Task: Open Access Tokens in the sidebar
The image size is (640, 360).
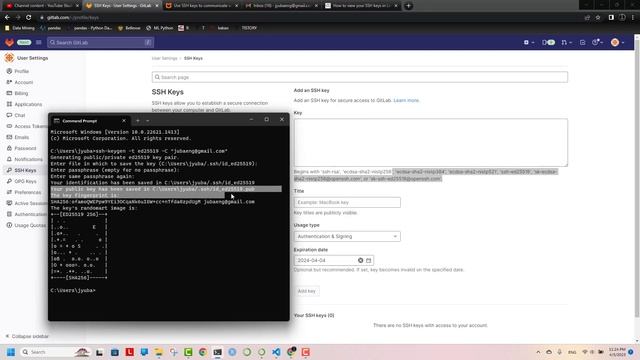Action: coord(31,127)
